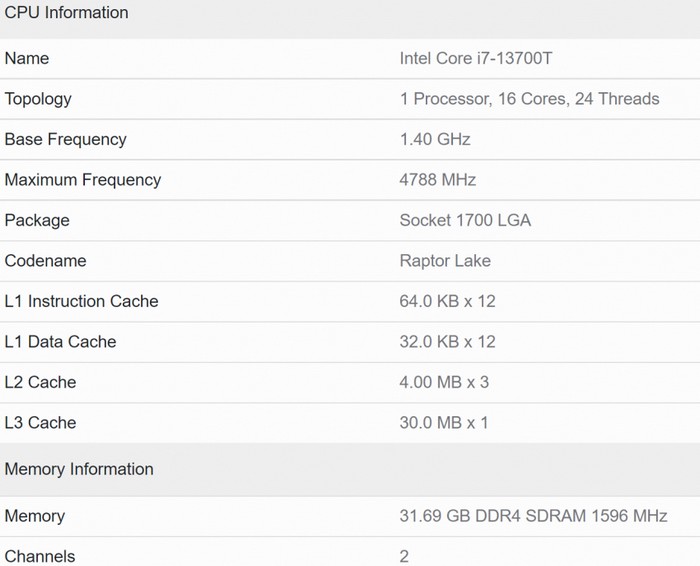Image resolution: width=700 pixels, height=566 pixels.
Task: Click the L1 Instruction Cache label
Action: click(x=82, y=301)
